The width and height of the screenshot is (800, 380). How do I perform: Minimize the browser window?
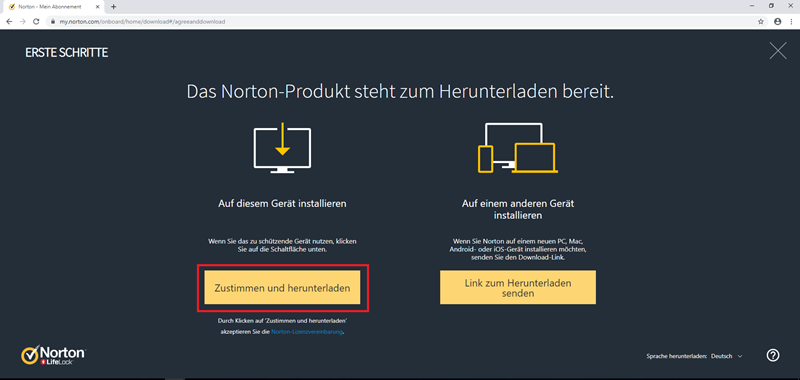[x=752, y=6]
